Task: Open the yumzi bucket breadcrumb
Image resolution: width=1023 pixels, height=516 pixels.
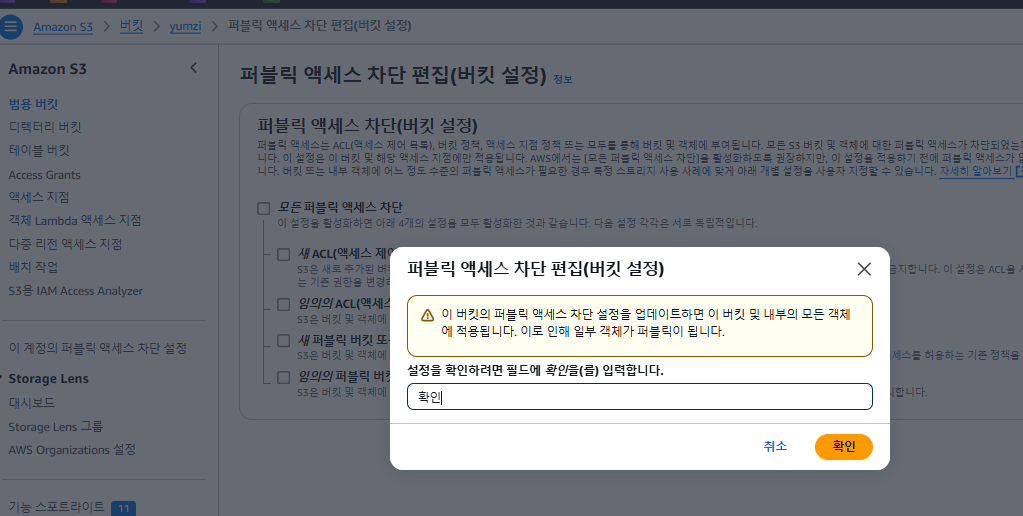Action: pos(185,27)
